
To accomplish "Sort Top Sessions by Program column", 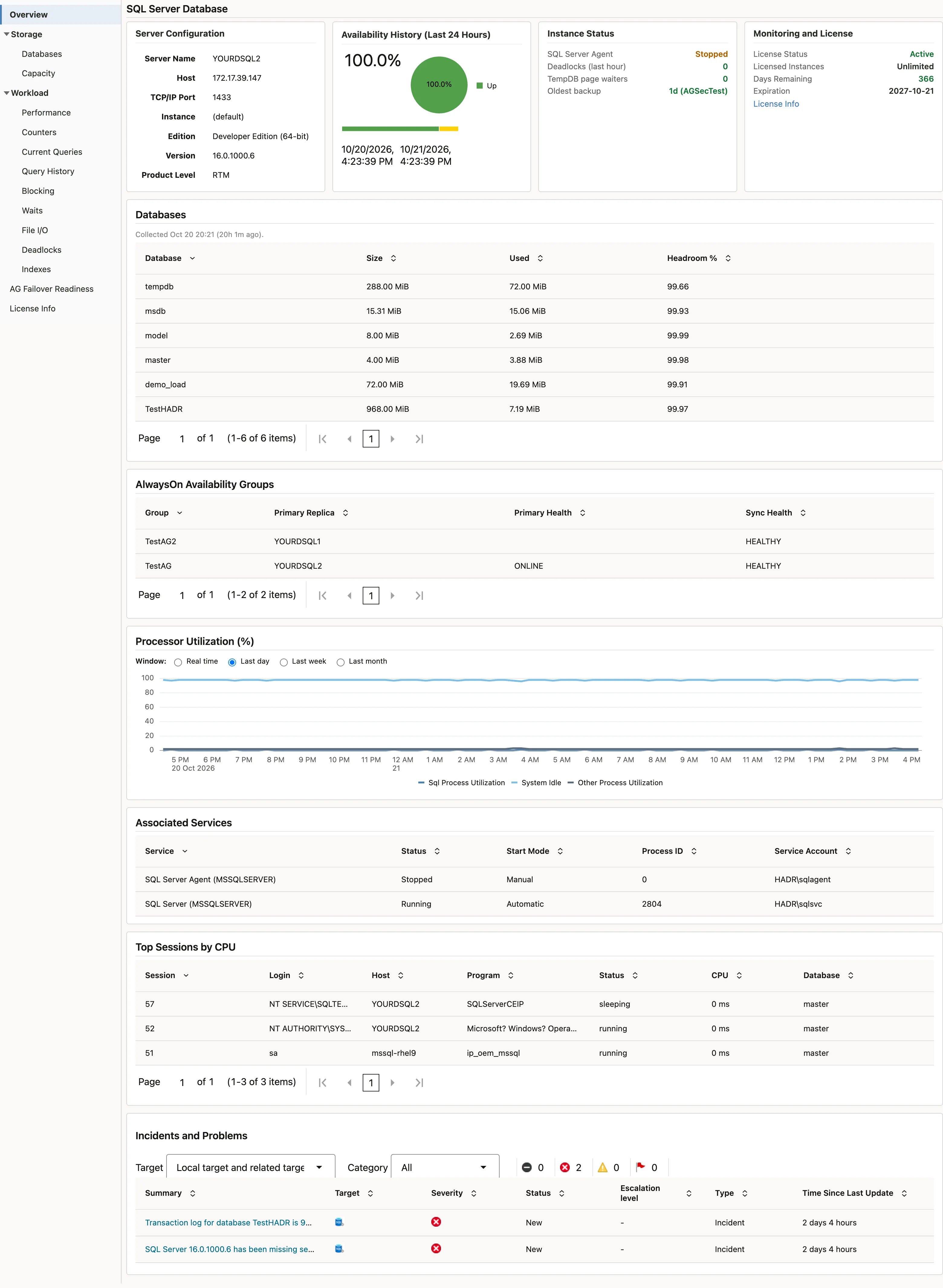I will pos(510,975).
